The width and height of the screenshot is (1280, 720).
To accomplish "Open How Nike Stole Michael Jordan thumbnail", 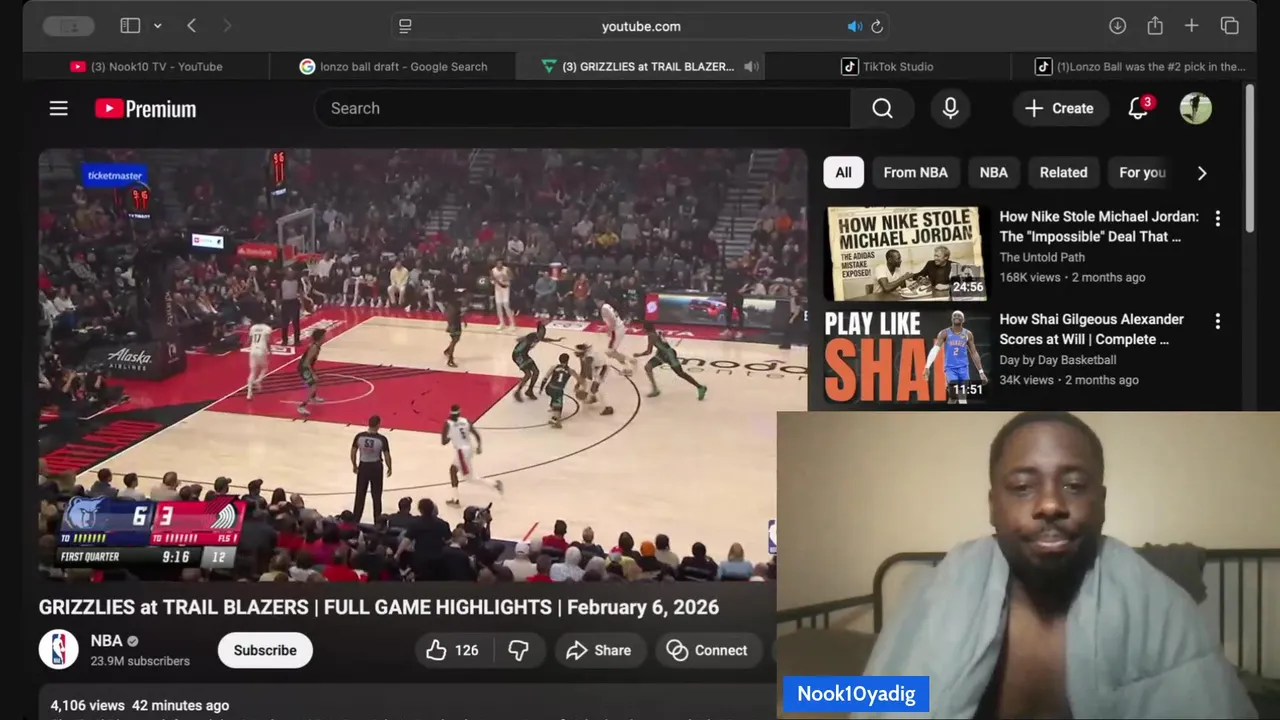I will click(x=906, y=253).
